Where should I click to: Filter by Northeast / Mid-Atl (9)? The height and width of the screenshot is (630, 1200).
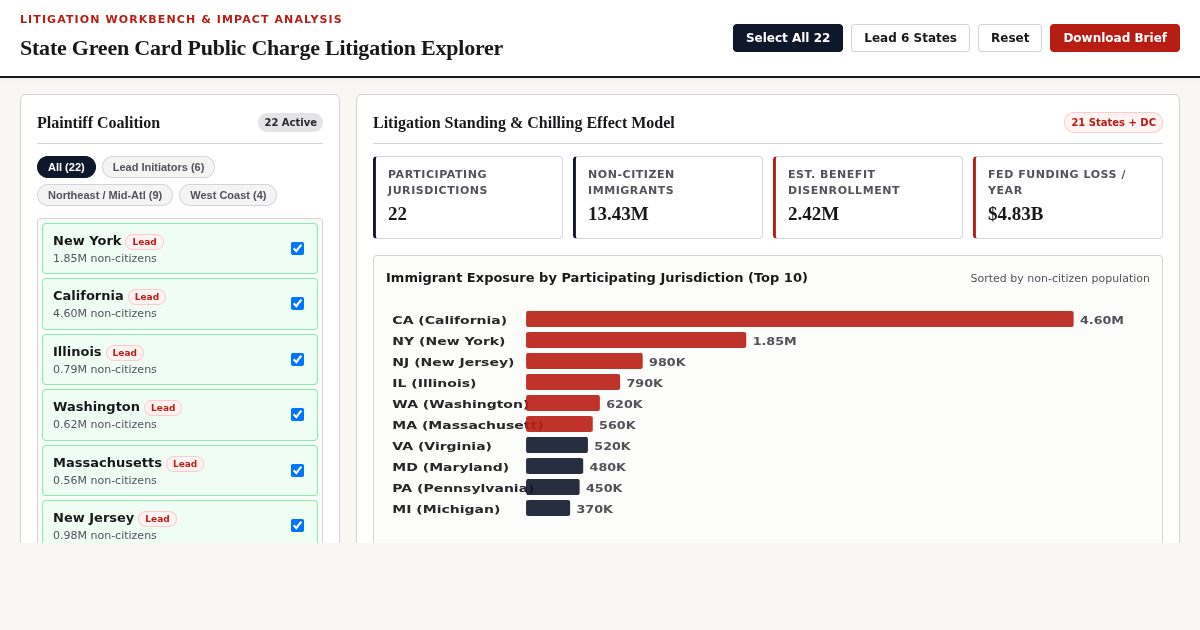click(x=105, y=195)
